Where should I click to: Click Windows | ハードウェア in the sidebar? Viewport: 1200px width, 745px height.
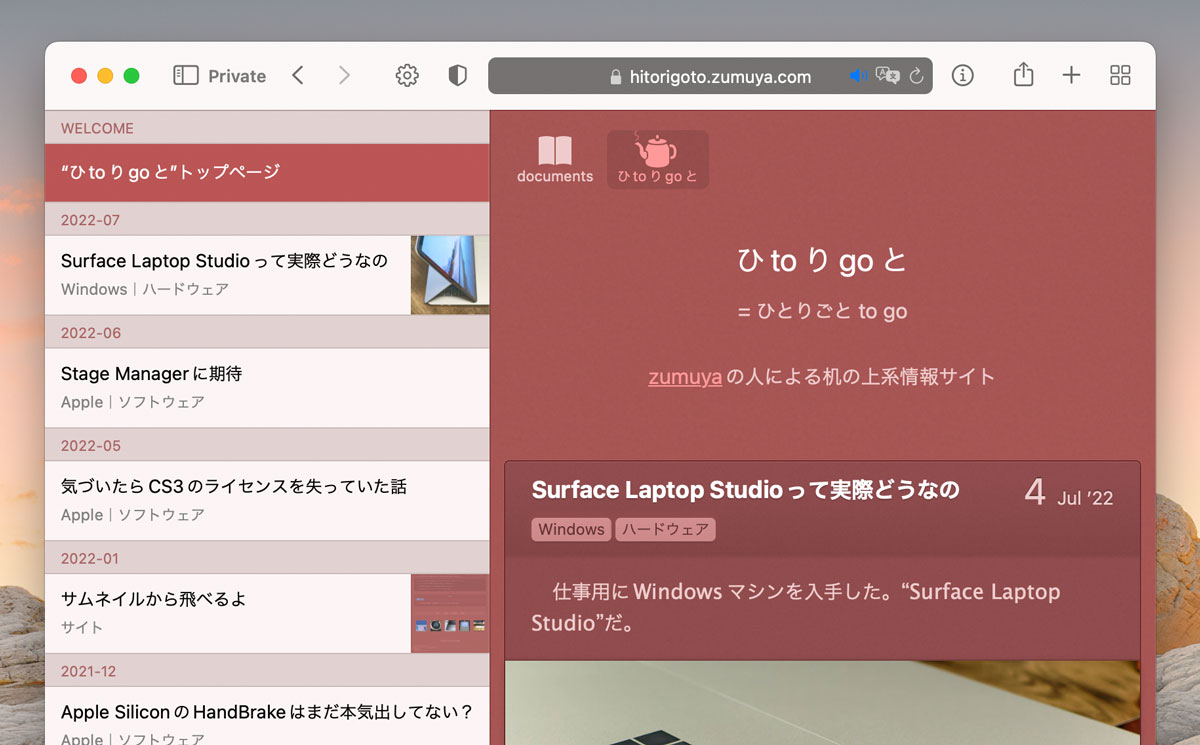pos(145,289)
